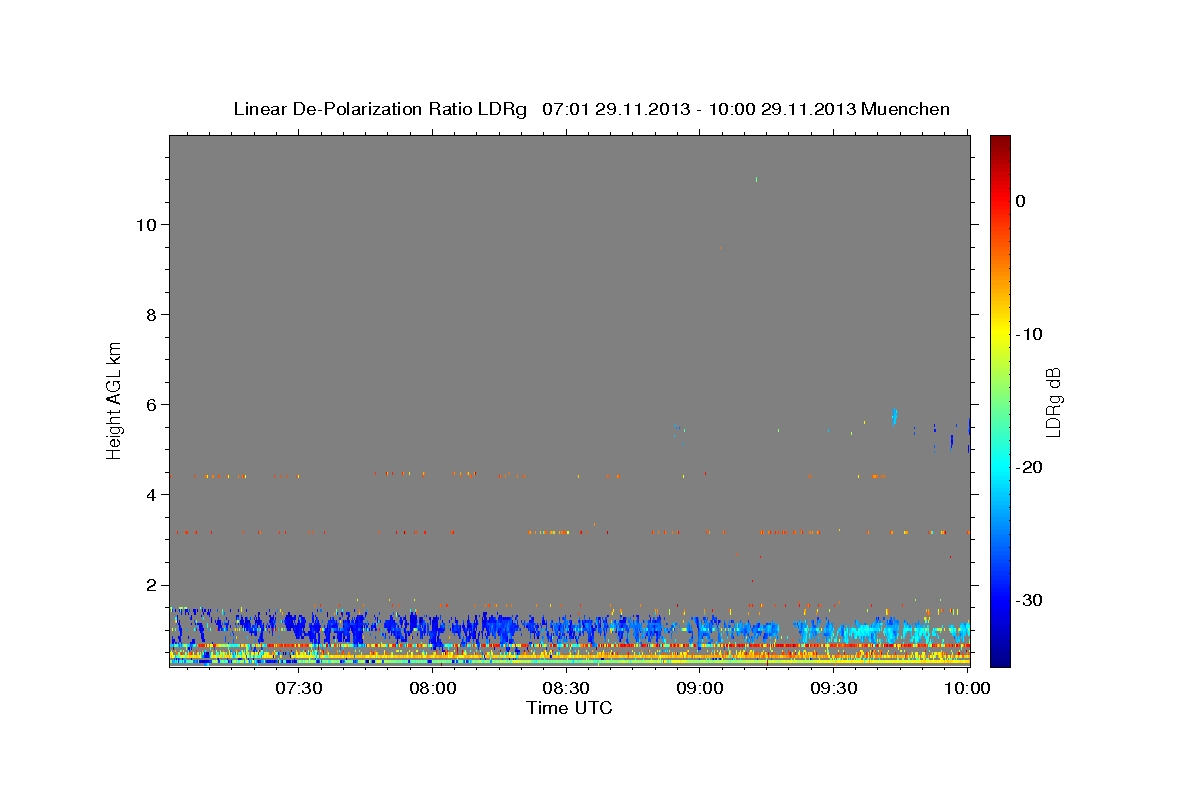
Task: Click the 09:30 time tick label
Action: point(833,688)
